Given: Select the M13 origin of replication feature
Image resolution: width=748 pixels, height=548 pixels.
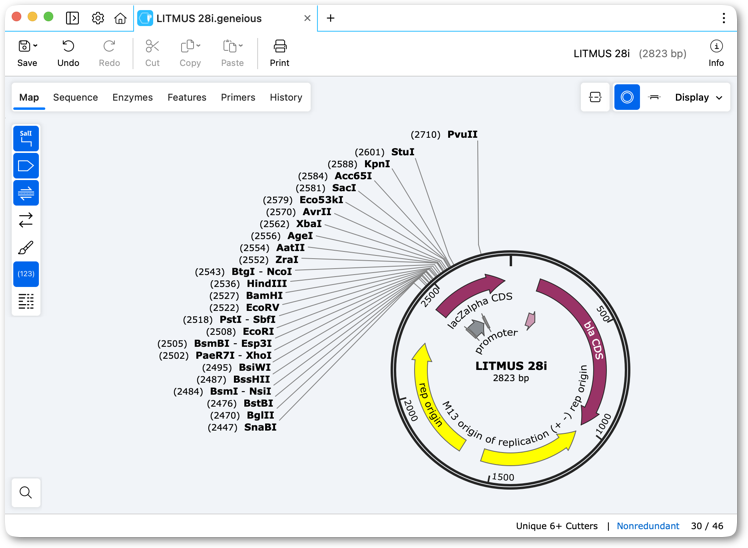Looking at the screenshot, I should [532, 450].
